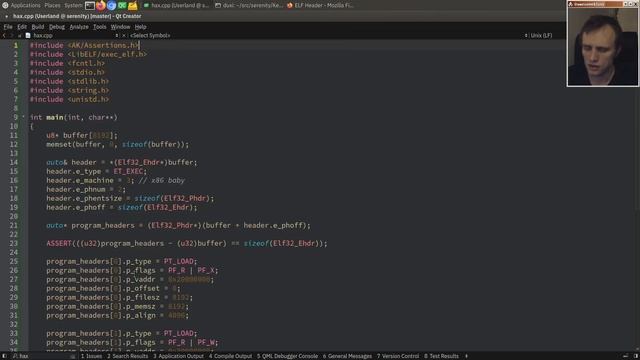
Task: Click the desktop menu logo beside Applications
Action: tap(5, 6)
